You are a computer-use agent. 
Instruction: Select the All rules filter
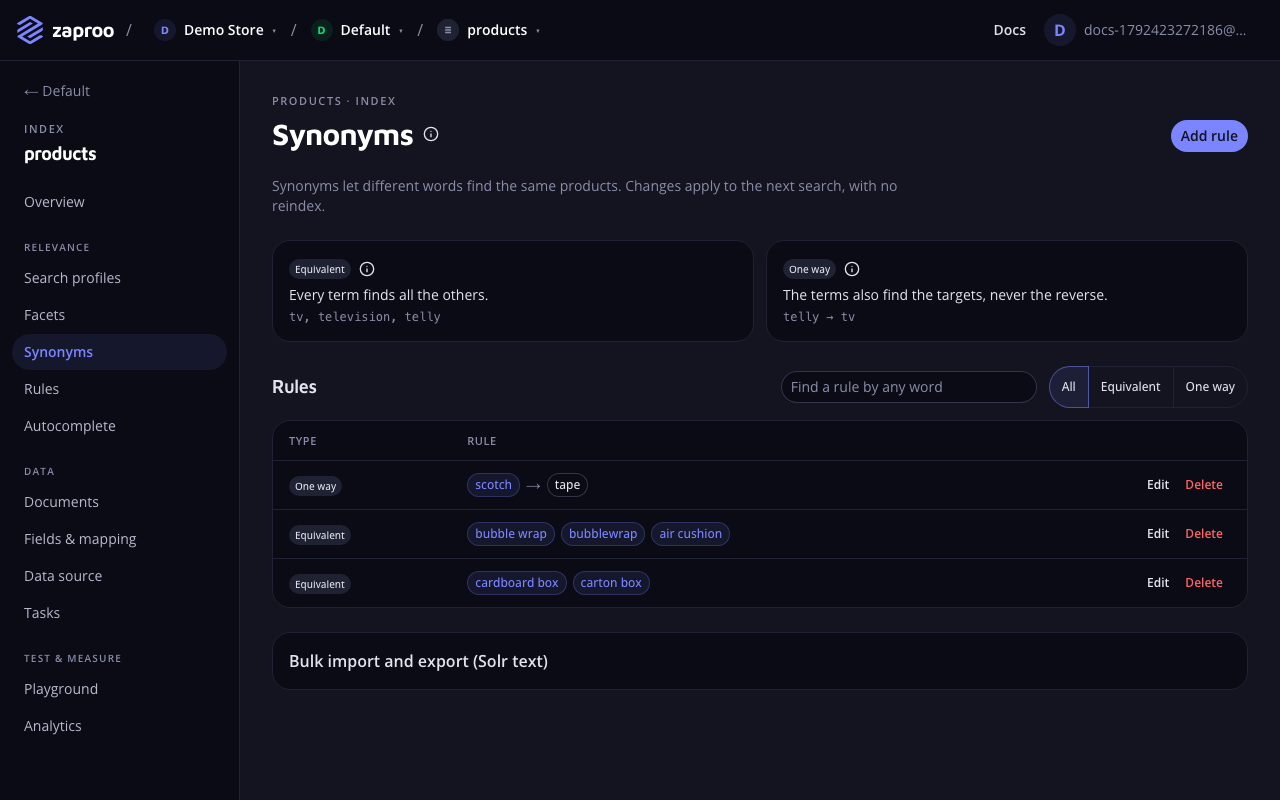(1069, 387)
